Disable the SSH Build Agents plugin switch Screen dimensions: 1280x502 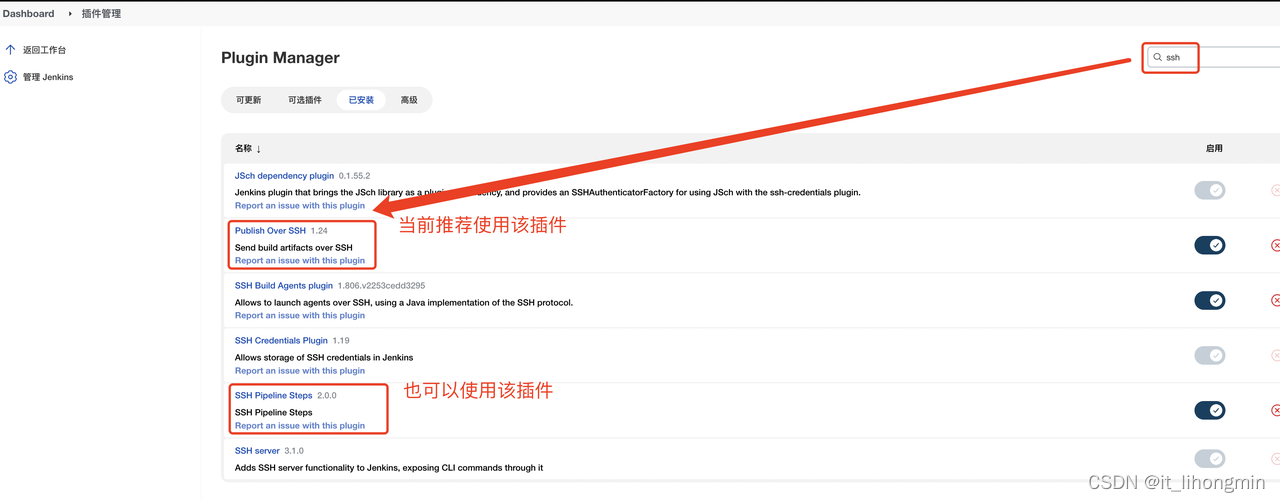click(1209, 300)
